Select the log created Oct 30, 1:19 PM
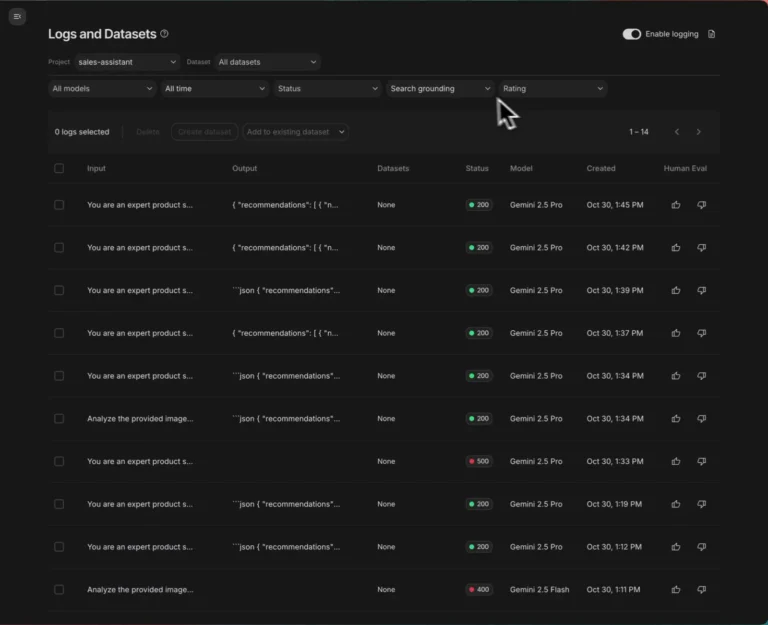 59,504
